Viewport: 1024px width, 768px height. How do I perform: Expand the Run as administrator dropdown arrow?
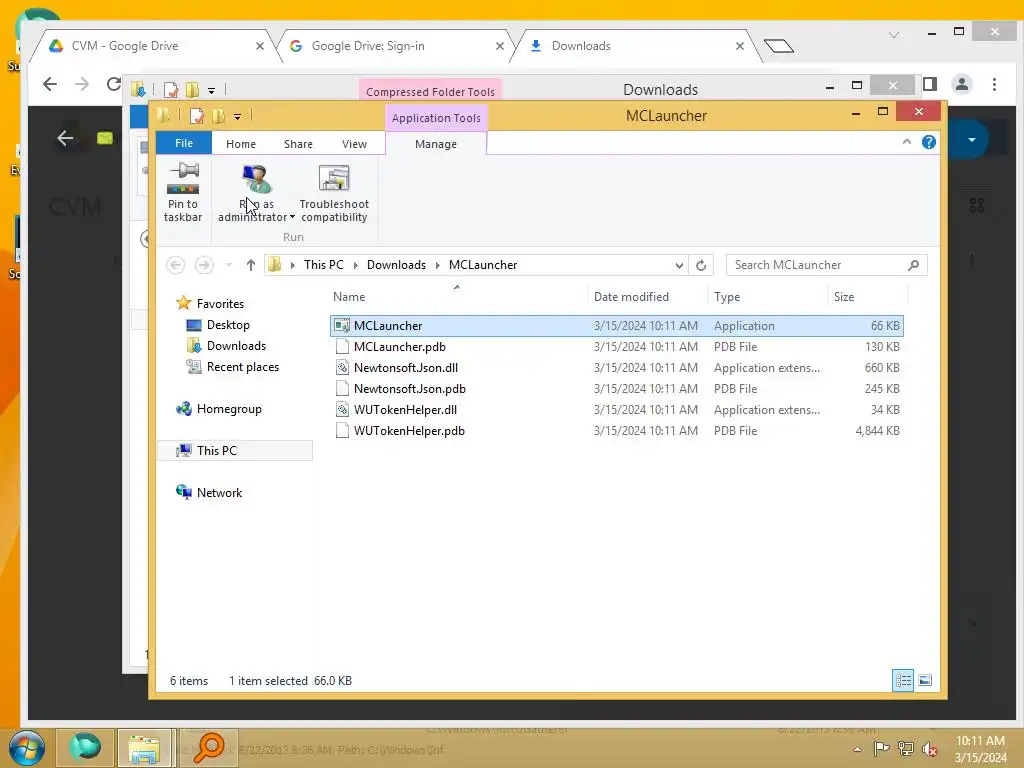pyautogui.click(x=292, y=217)
